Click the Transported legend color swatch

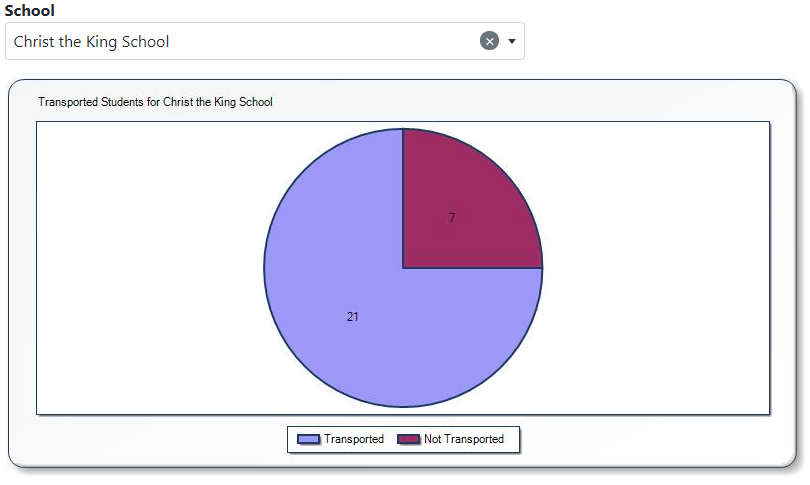point(308,440)
